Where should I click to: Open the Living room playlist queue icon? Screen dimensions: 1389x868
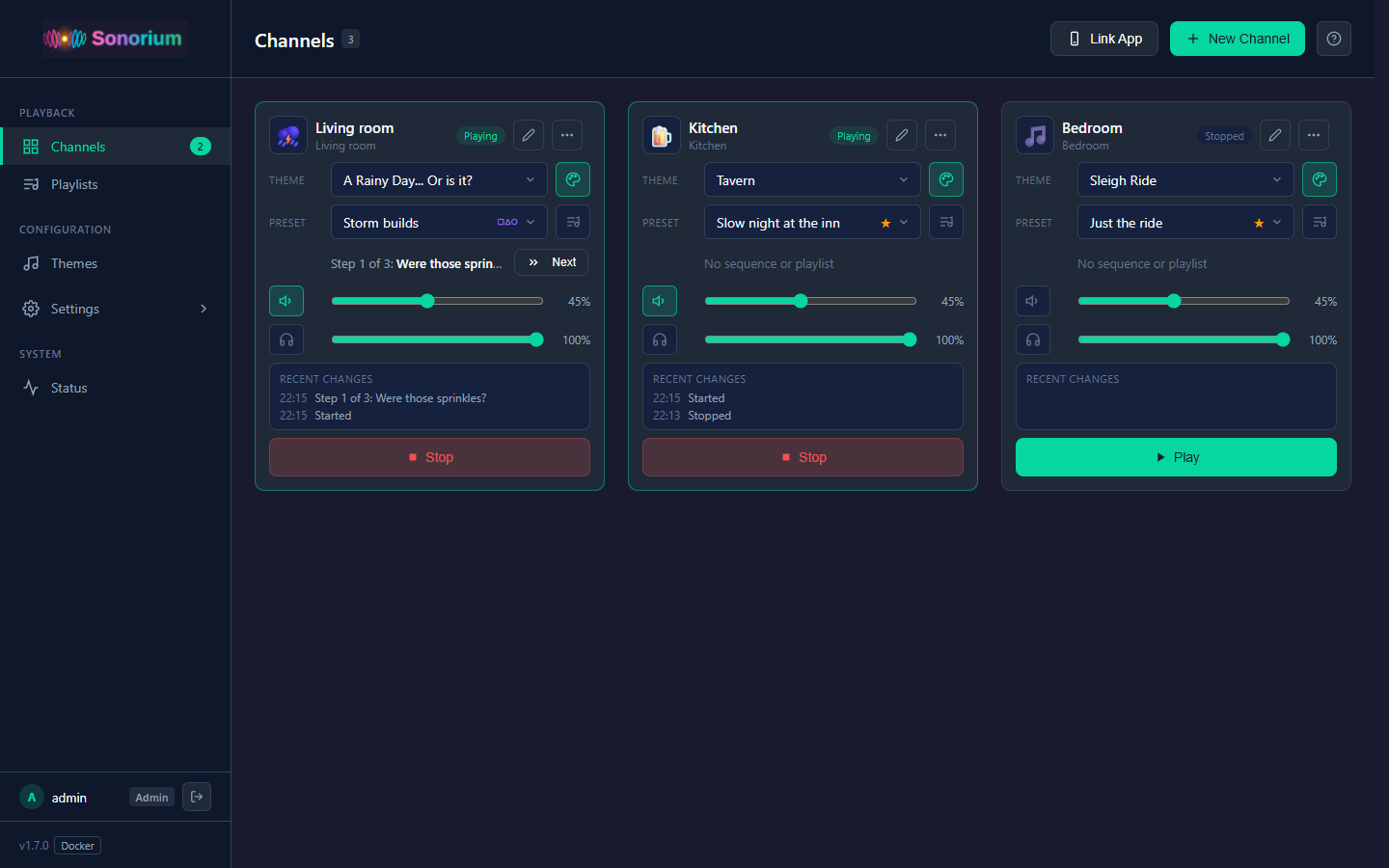pos(573,222)
